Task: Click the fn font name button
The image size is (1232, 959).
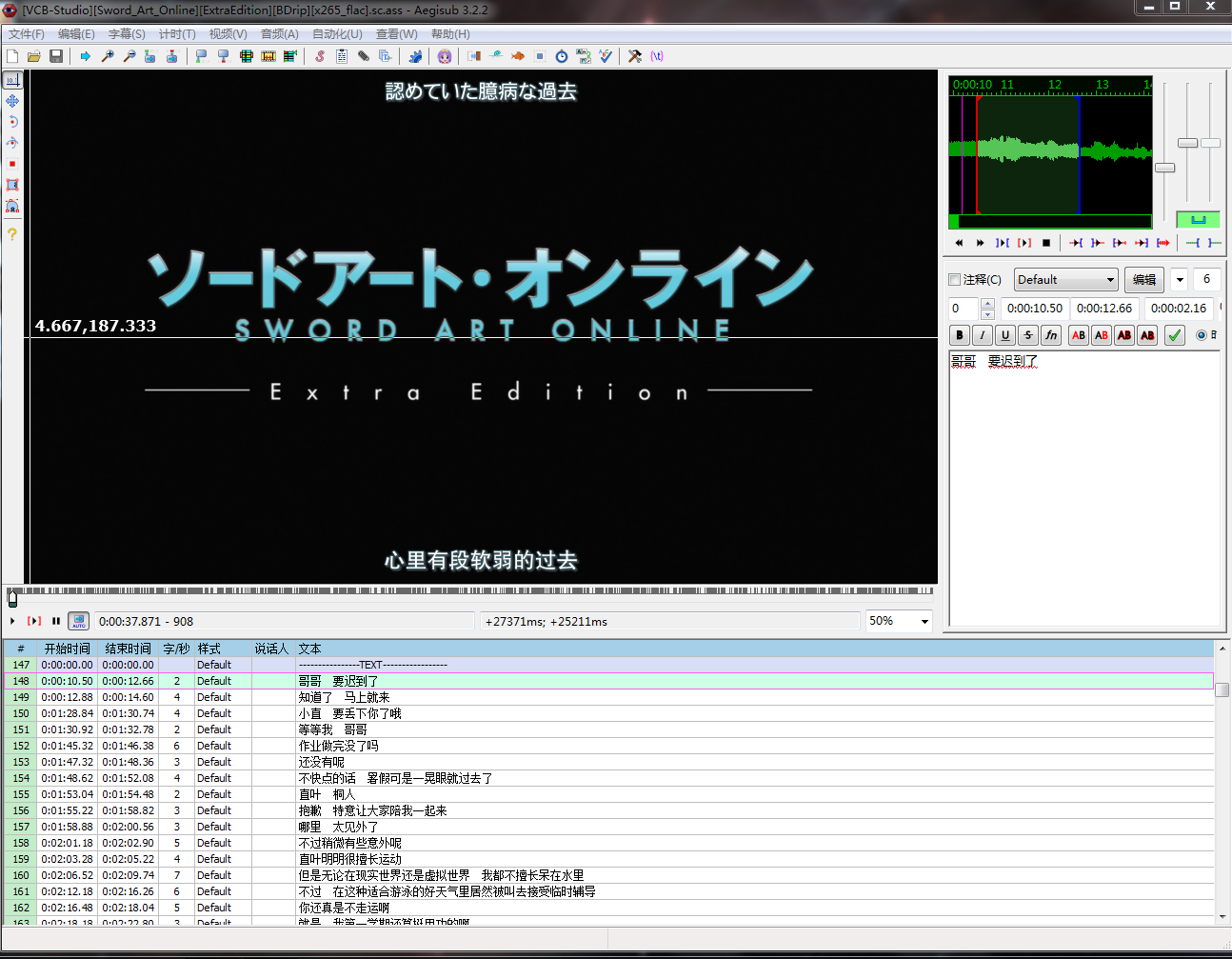Action: (x=1051, y=335)
